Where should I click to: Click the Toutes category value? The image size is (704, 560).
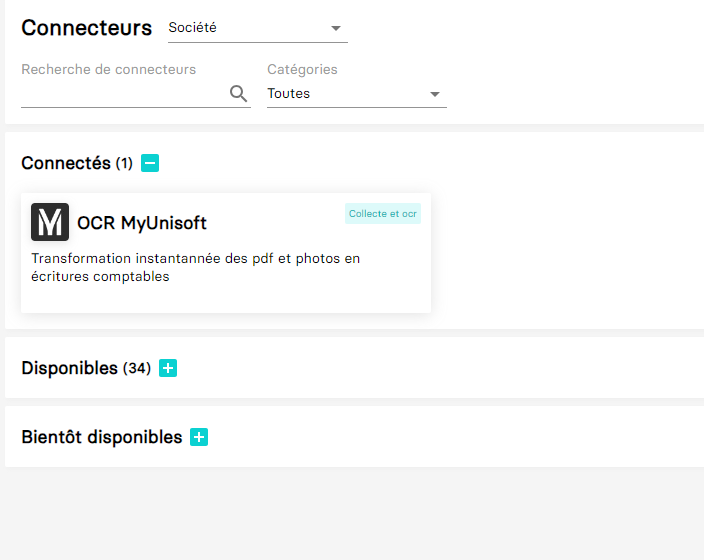pos(288,93)
